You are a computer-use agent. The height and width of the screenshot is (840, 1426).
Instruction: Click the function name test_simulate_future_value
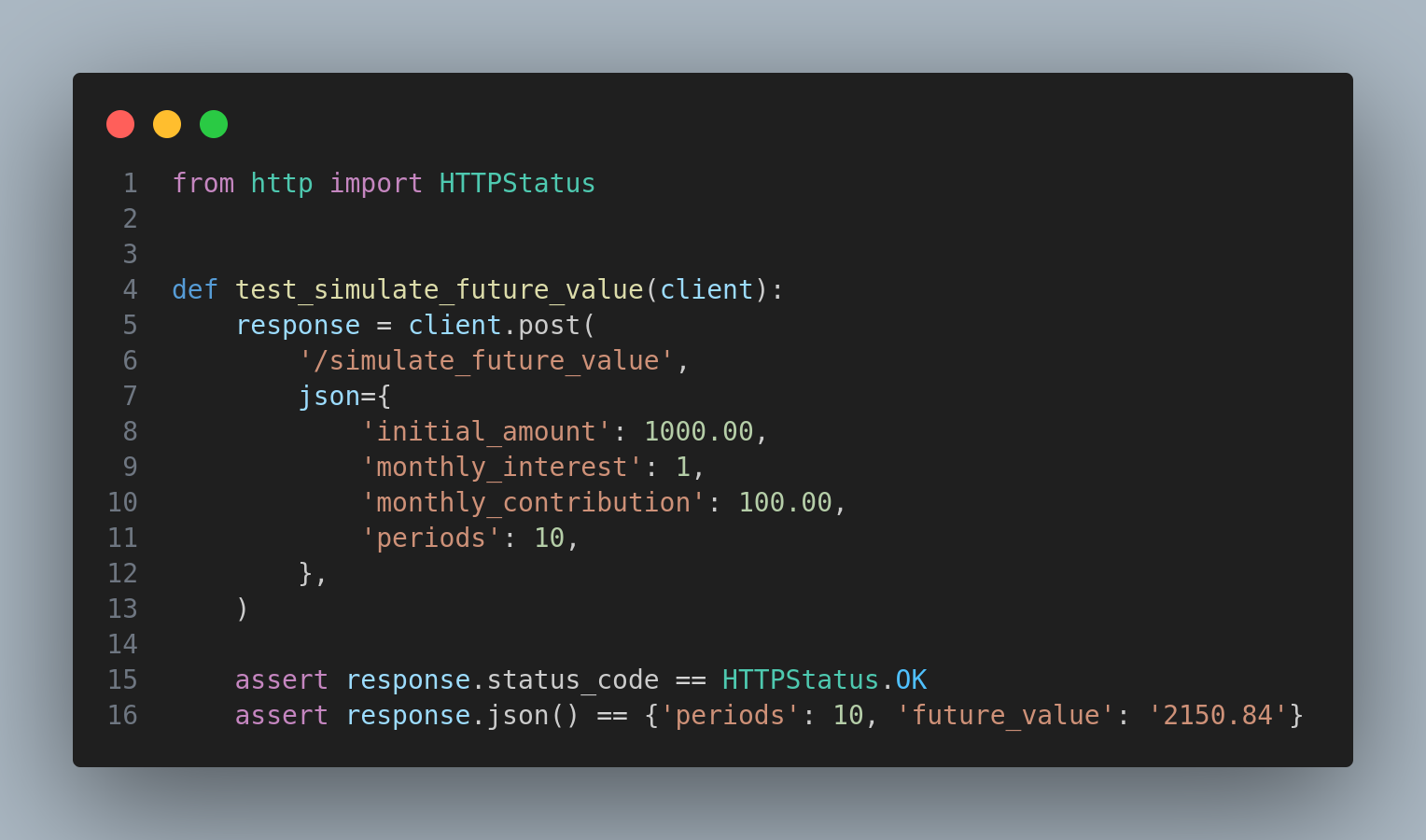click(439, 289)
